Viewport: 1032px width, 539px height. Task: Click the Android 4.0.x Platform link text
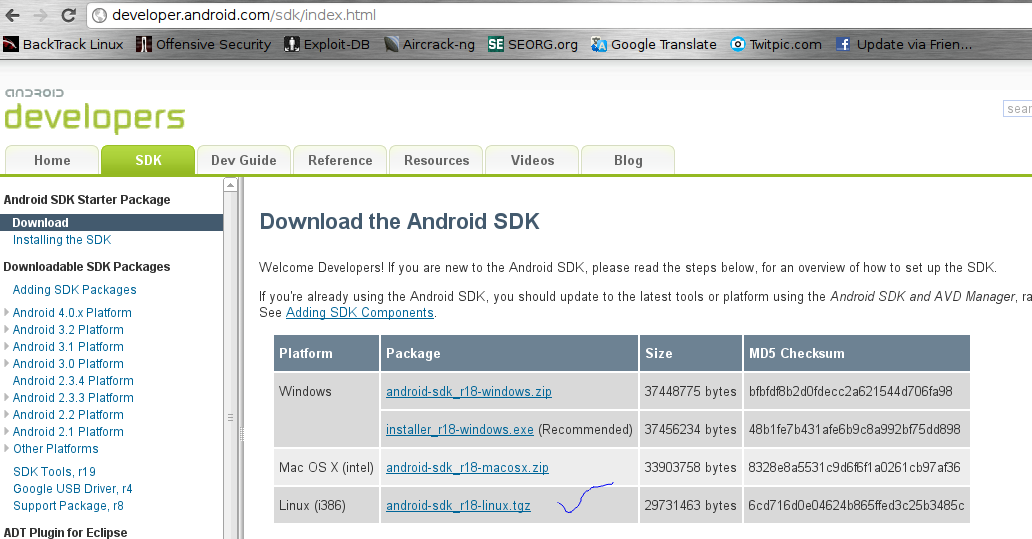coord(72,313)
